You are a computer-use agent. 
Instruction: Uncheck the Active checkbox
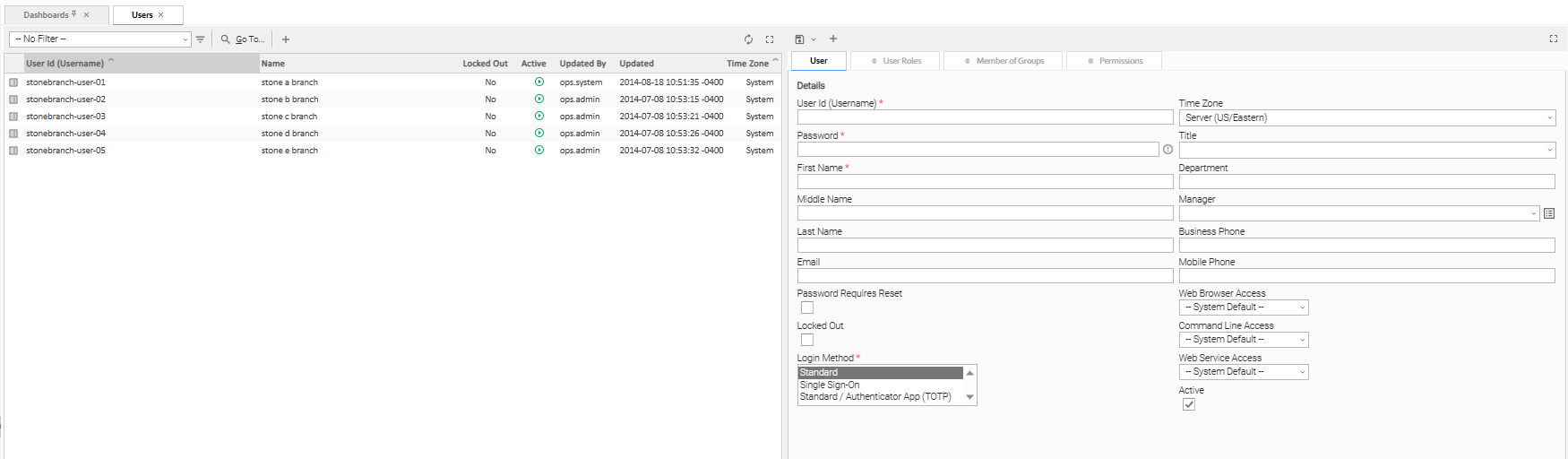tap(1189, 404)
